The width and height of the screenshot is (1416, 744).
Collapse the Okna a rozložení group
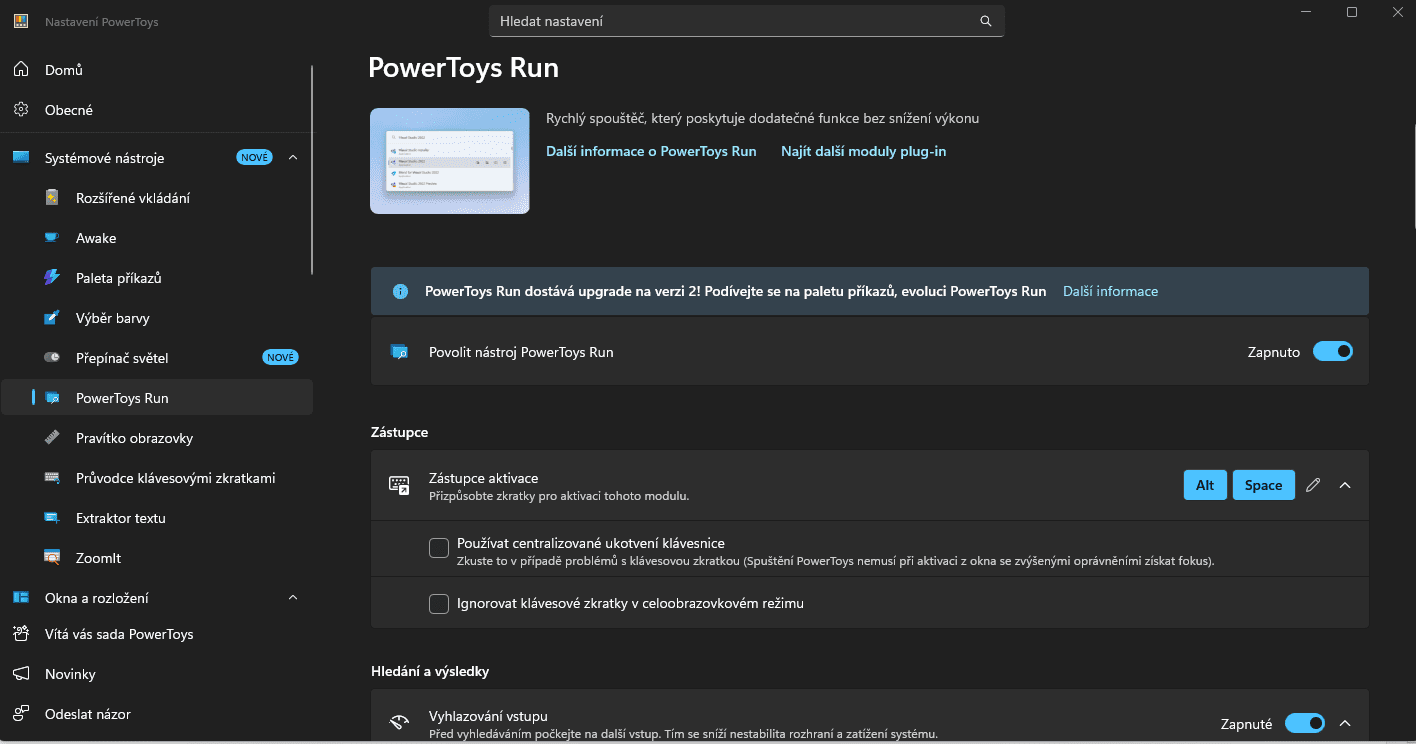coord(293,598)
